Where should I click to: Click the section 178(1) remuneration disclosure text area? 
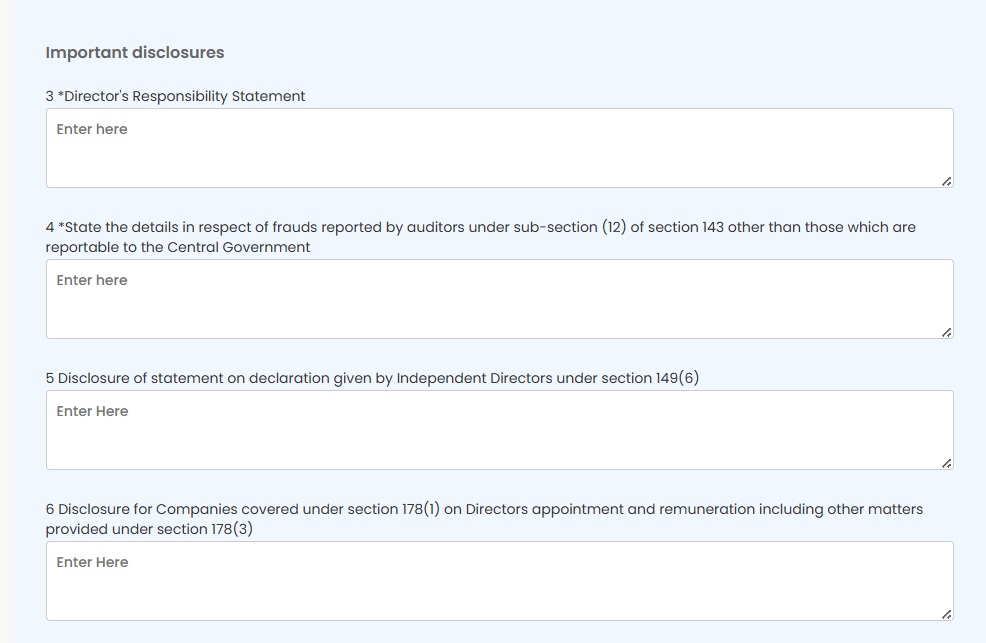499,581
